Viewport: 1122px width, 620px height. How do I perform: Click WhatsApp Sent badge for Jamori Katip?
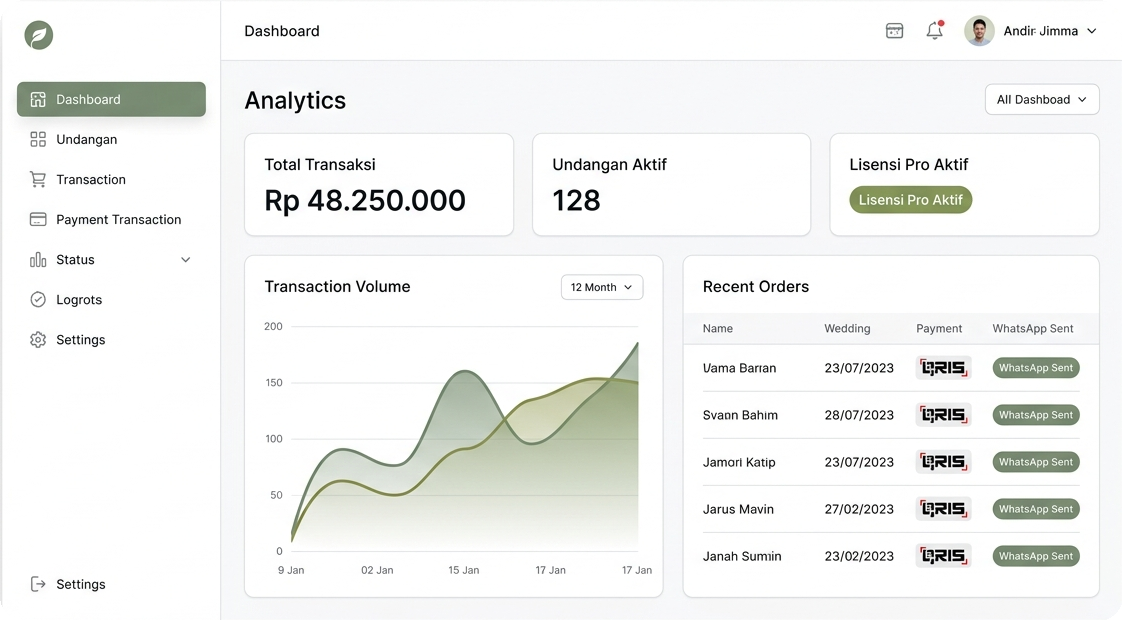(x=1036, y=462)
